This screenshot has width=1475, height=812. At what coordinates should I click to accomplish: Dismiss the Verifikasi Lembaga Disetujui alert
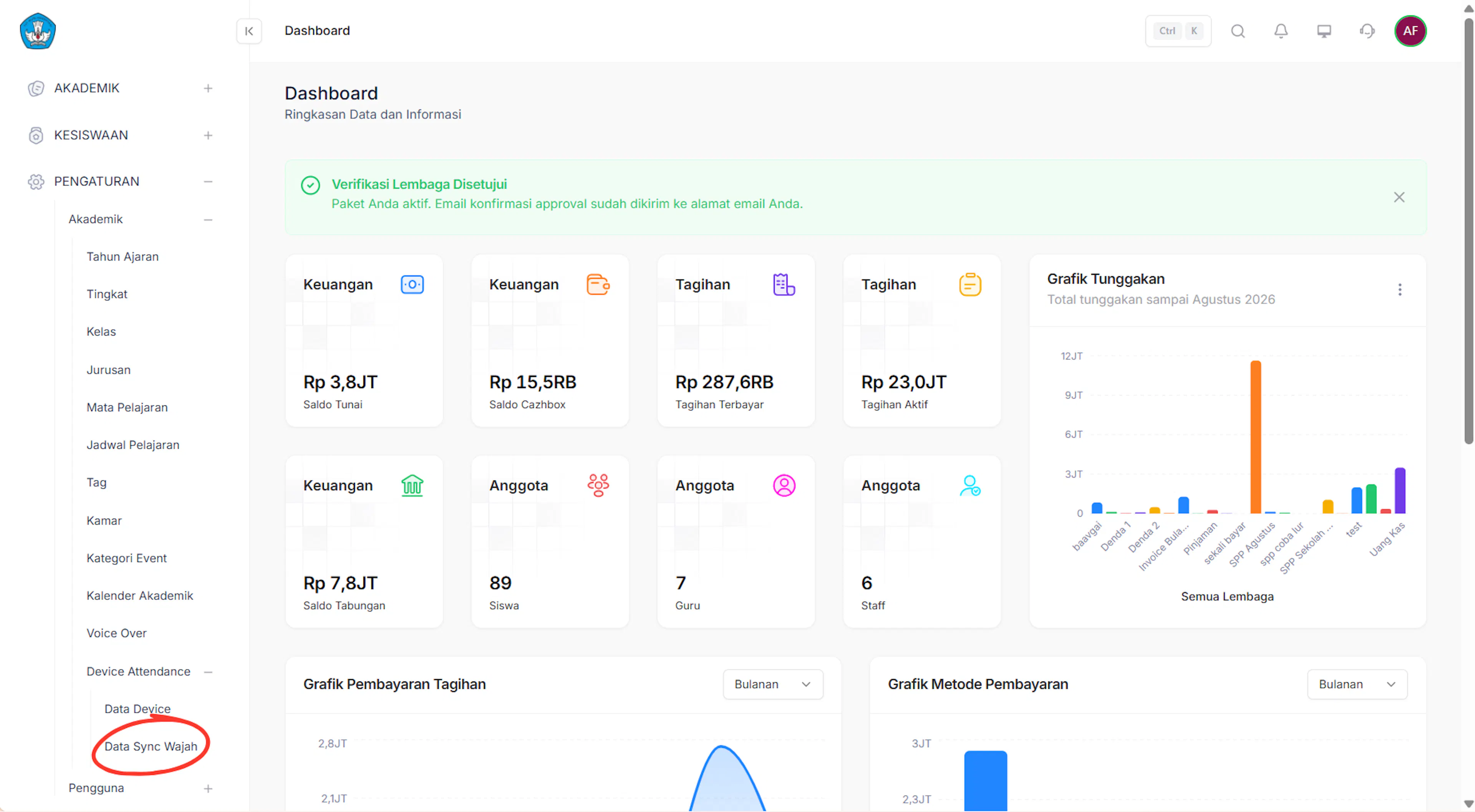pyautogui.click(x=1399, y=197)
